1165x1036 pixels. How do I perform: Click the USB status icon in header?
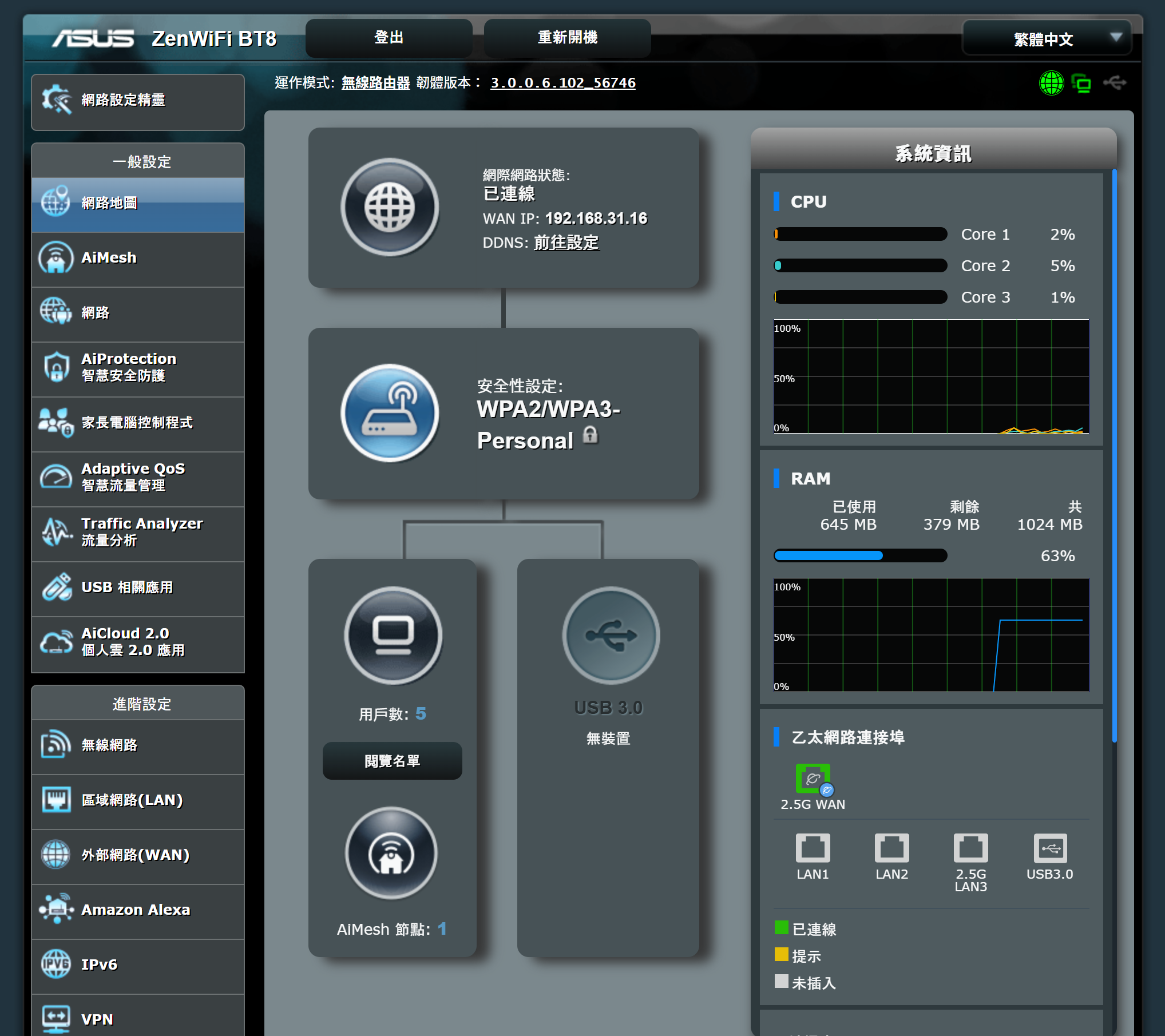click(1115, 84)
